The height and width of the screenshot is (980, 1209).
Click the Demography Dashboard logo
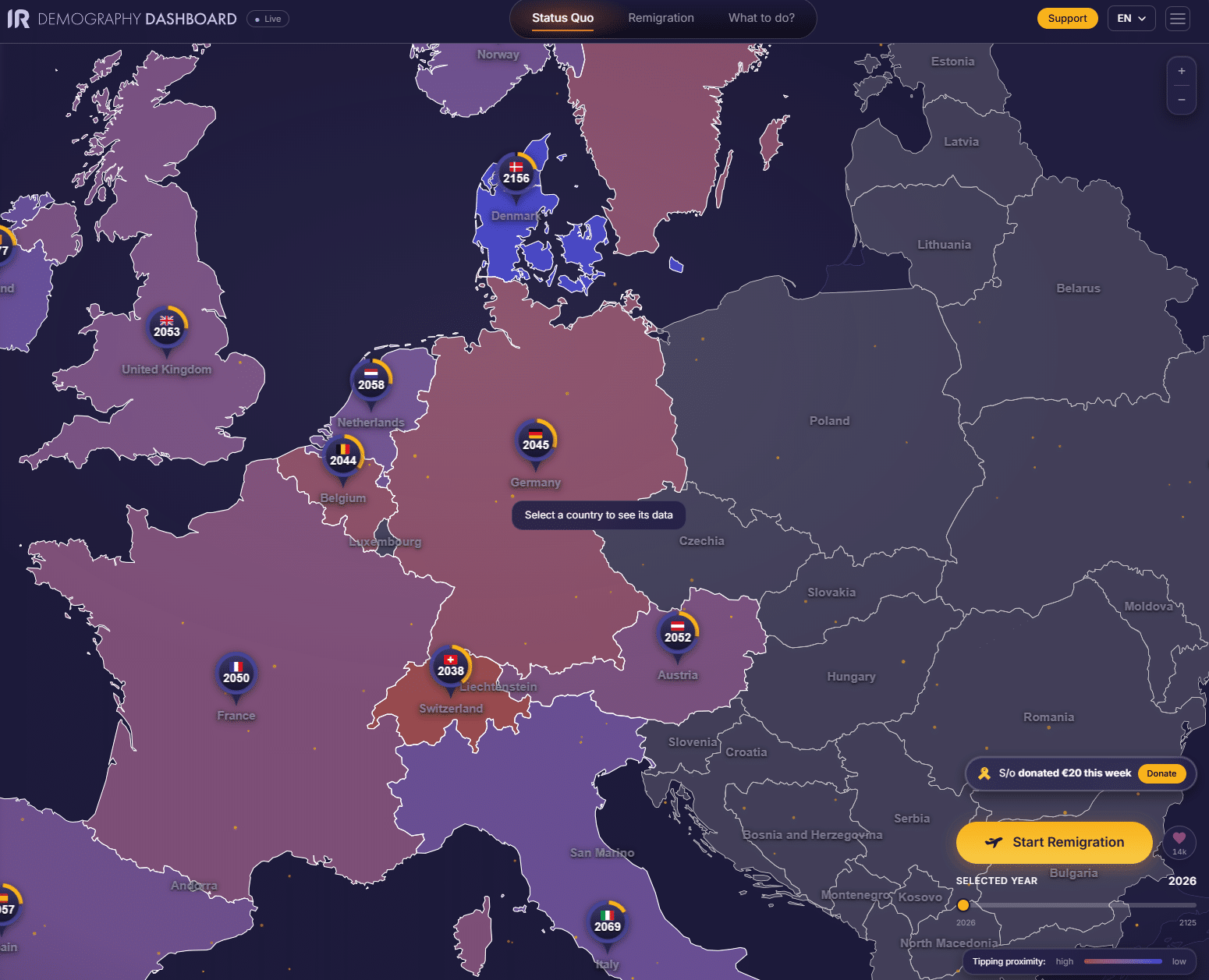(122, 19)
